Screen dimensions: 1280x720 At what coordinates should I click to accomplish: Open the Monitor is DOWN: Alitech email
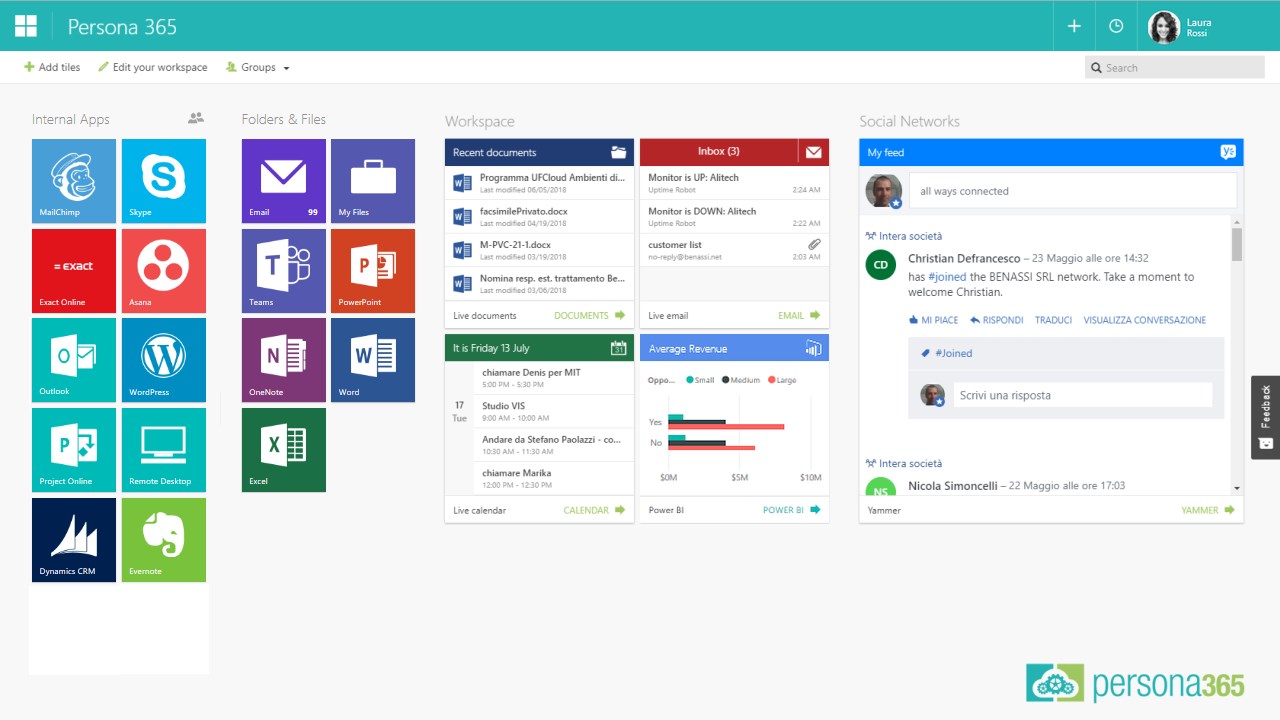[x=734, y=216]
